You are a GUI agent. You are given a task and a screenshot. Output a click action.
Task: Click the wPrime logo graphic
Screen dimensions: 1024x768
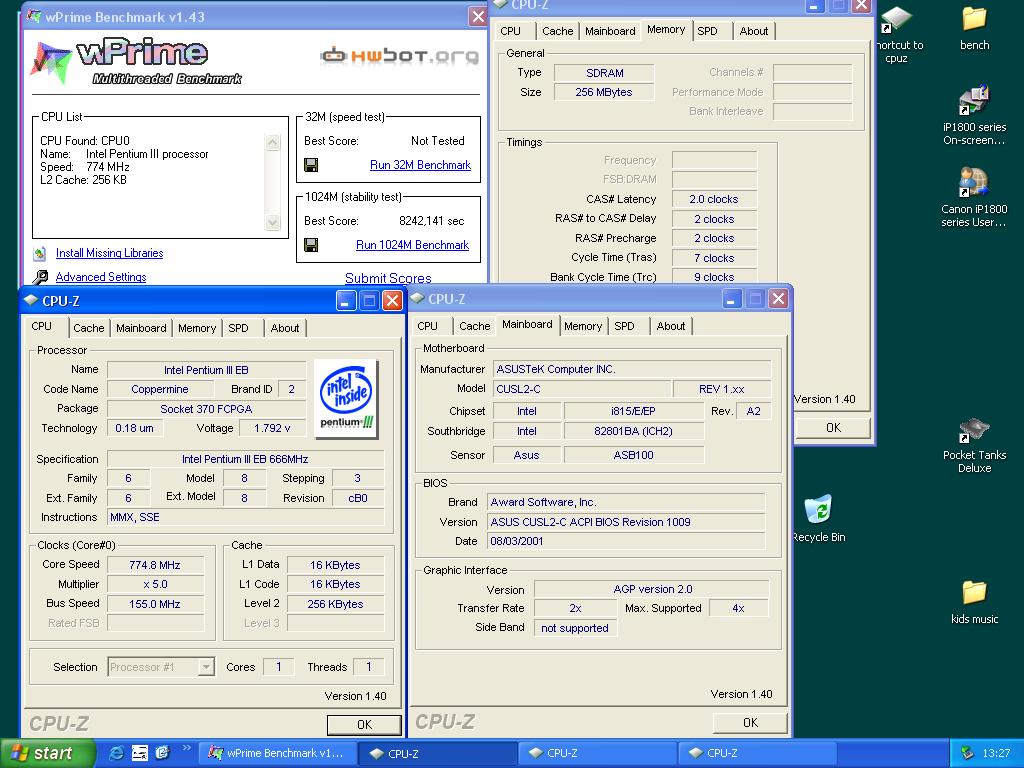[x=136, y=63]
